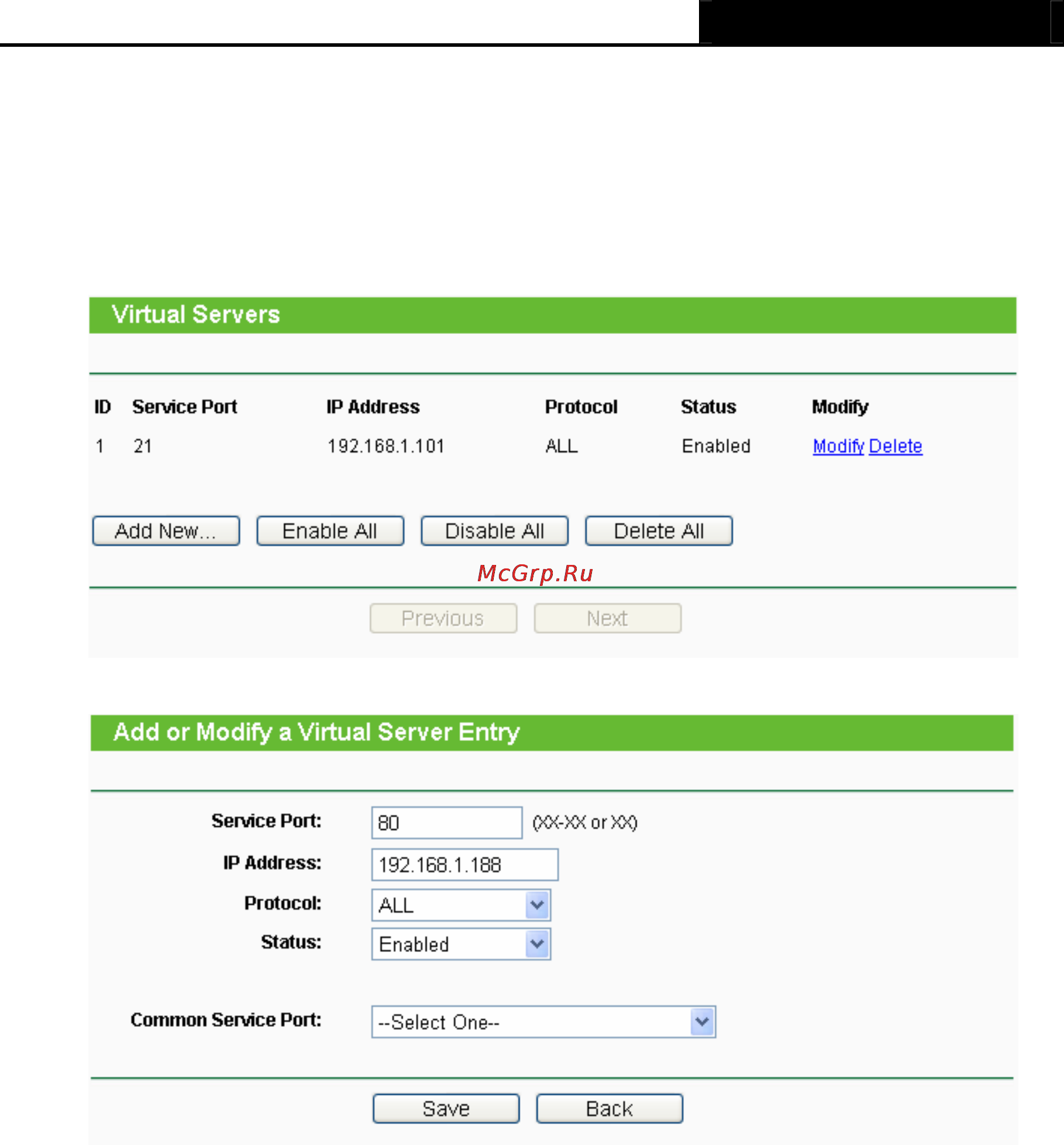
Task: Open the Modify link for entry 1
Action: tap(838, 446)
